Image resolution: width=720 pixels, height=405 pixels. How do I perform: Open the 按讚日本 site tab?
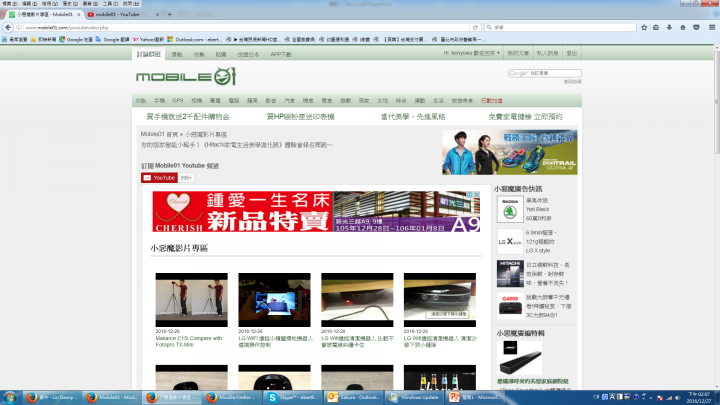(248, 54)
